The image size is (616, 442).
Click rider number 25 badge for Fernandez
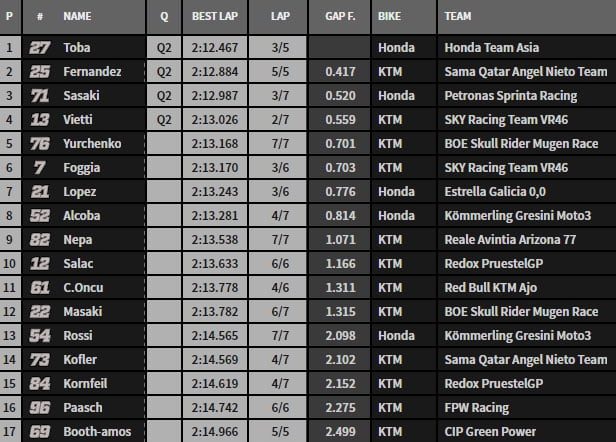coord(39,71)
